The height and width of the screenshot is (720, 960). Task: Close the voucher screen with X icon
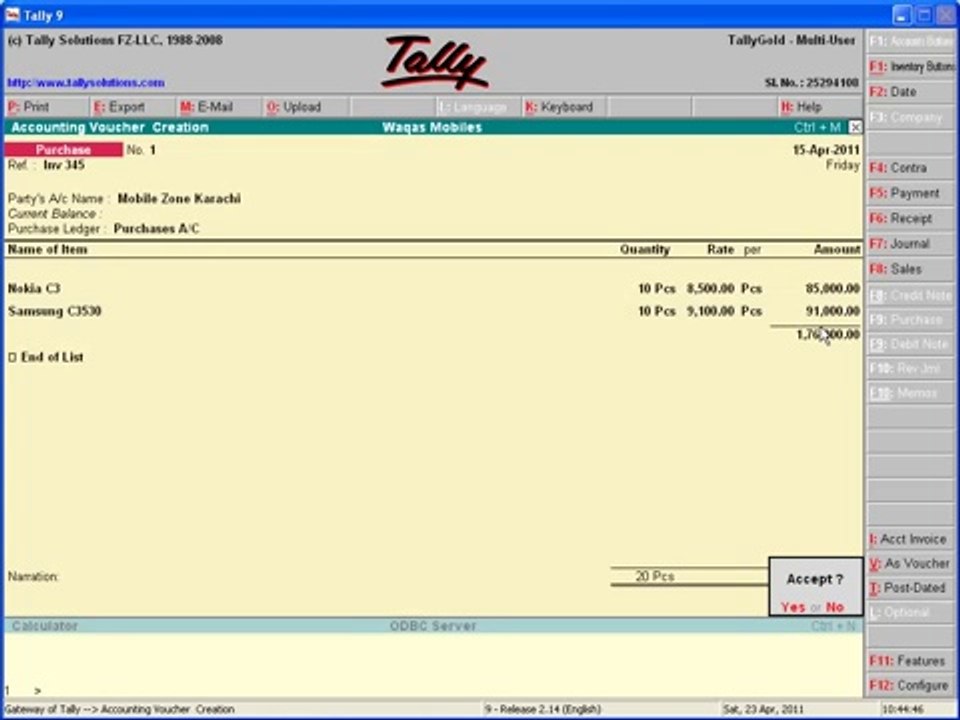tap(855, 127)
